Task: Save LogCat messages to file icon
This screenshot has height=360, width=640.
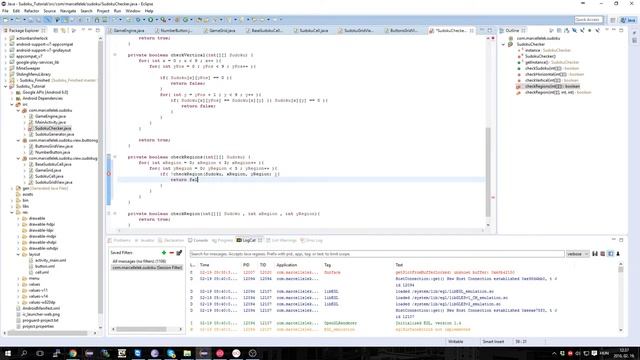Action: [x=595, y=254]
